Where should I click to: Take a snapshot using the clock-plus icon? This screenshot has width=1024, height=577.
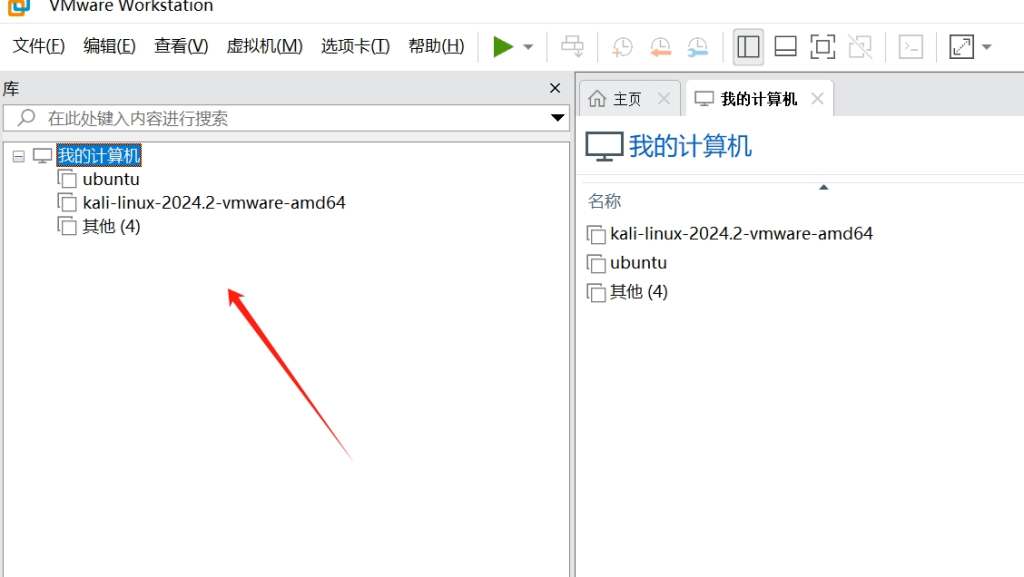point(622,46)
